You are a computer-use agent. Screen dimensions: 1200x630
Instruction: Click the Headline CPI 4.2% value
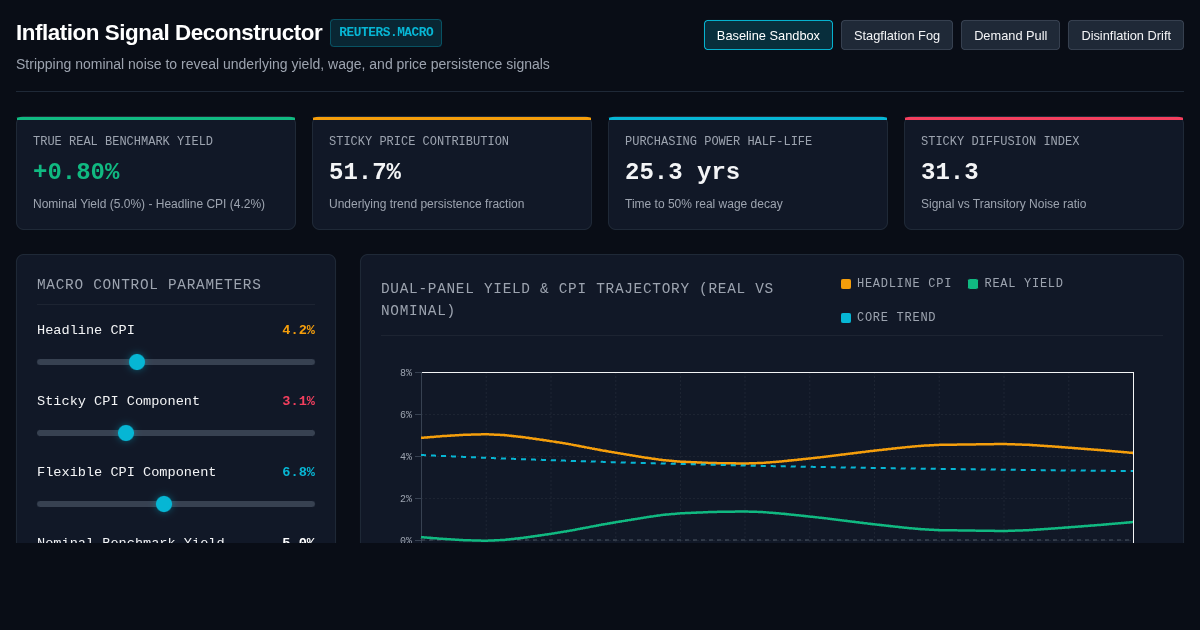click(x=298, y=331)
